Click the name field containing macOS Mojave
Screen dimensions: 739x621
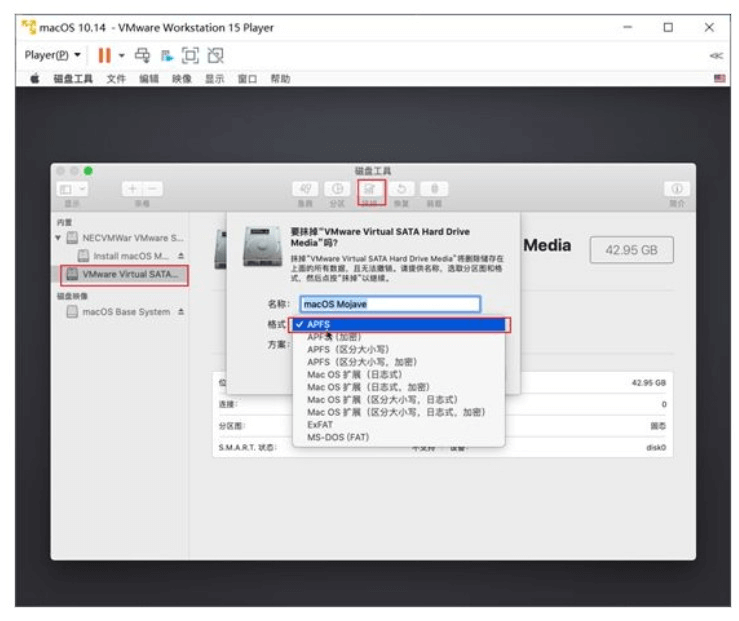tap(390, 304)
